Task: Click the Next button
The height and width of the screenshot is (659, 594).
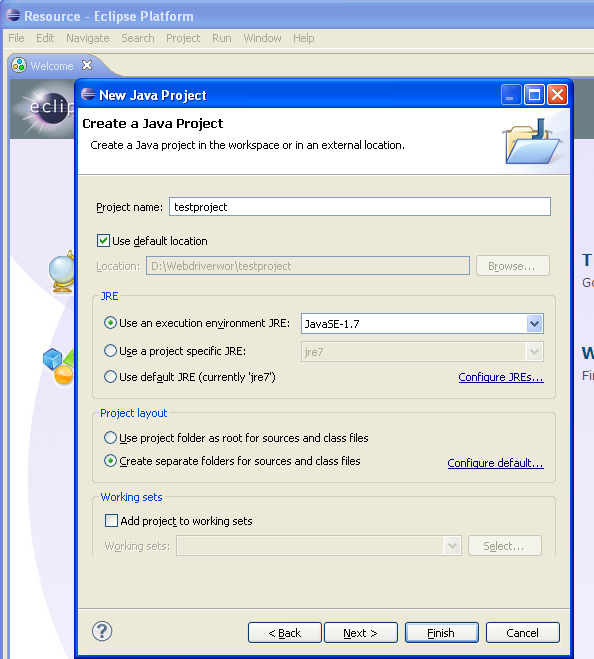Action: [x=361, y=633]
